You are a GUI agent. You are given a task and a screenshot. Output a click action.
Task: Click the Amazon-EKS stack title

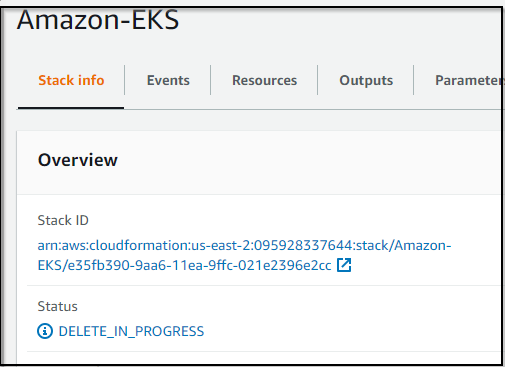pyautogui.click(x=98, y=20)
